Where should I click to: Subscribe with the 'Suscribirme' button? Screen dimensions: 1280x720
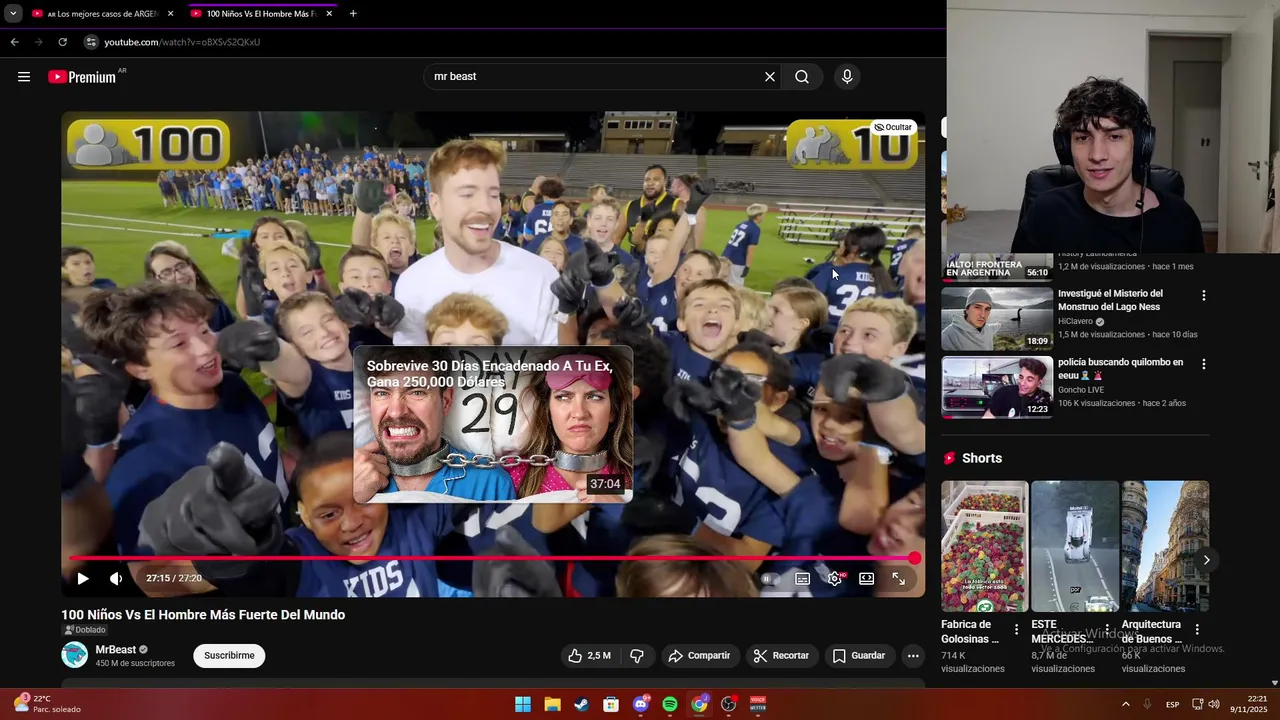(x=229, y=655)
